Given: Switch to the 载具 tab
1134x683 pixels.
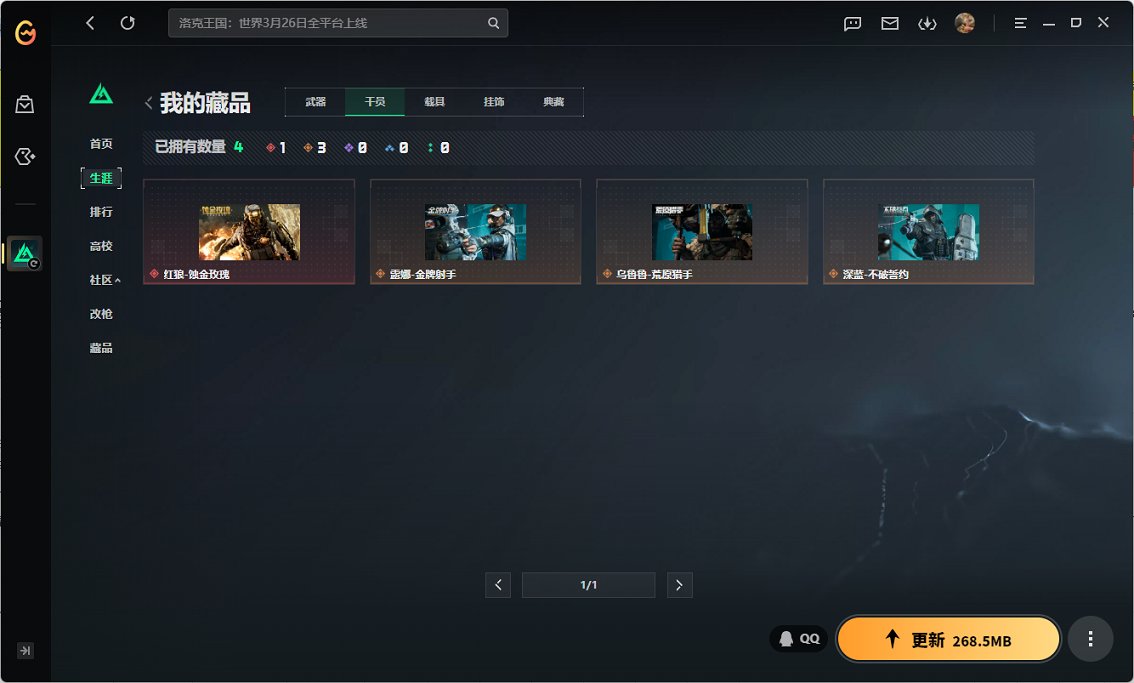Looking at the screenshot, I should 434,102.
